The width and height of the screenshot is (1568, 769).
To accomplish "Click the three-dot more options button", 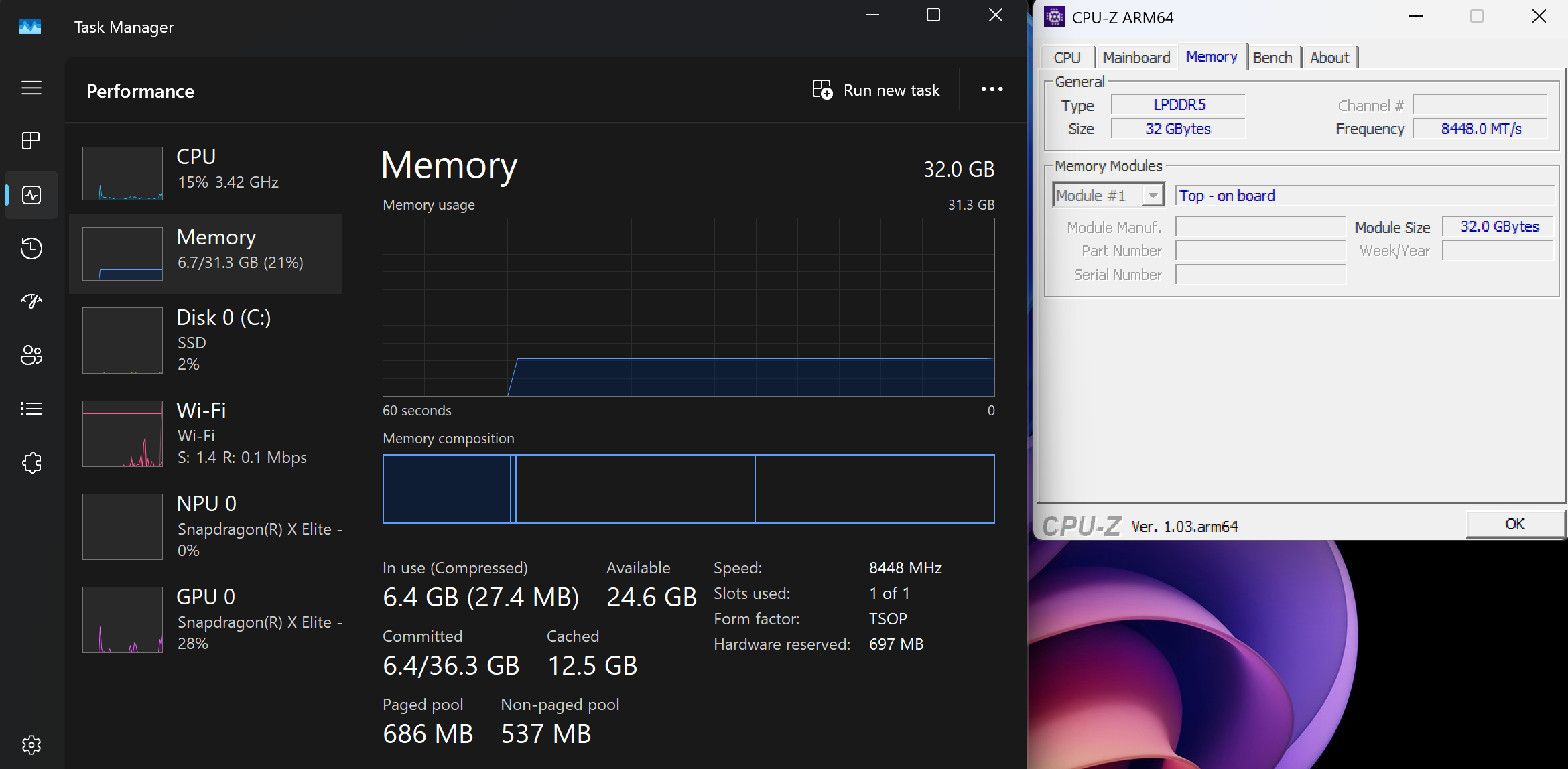I will coord(992,90).
